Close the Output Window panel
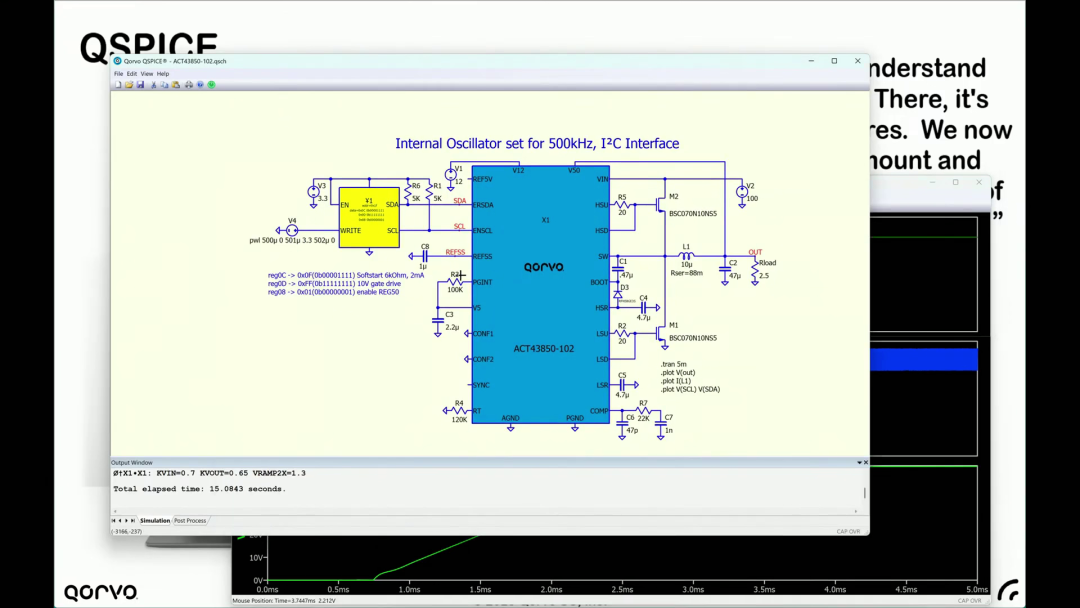This screenshot has width=1080, height=608. click(866, 463)
